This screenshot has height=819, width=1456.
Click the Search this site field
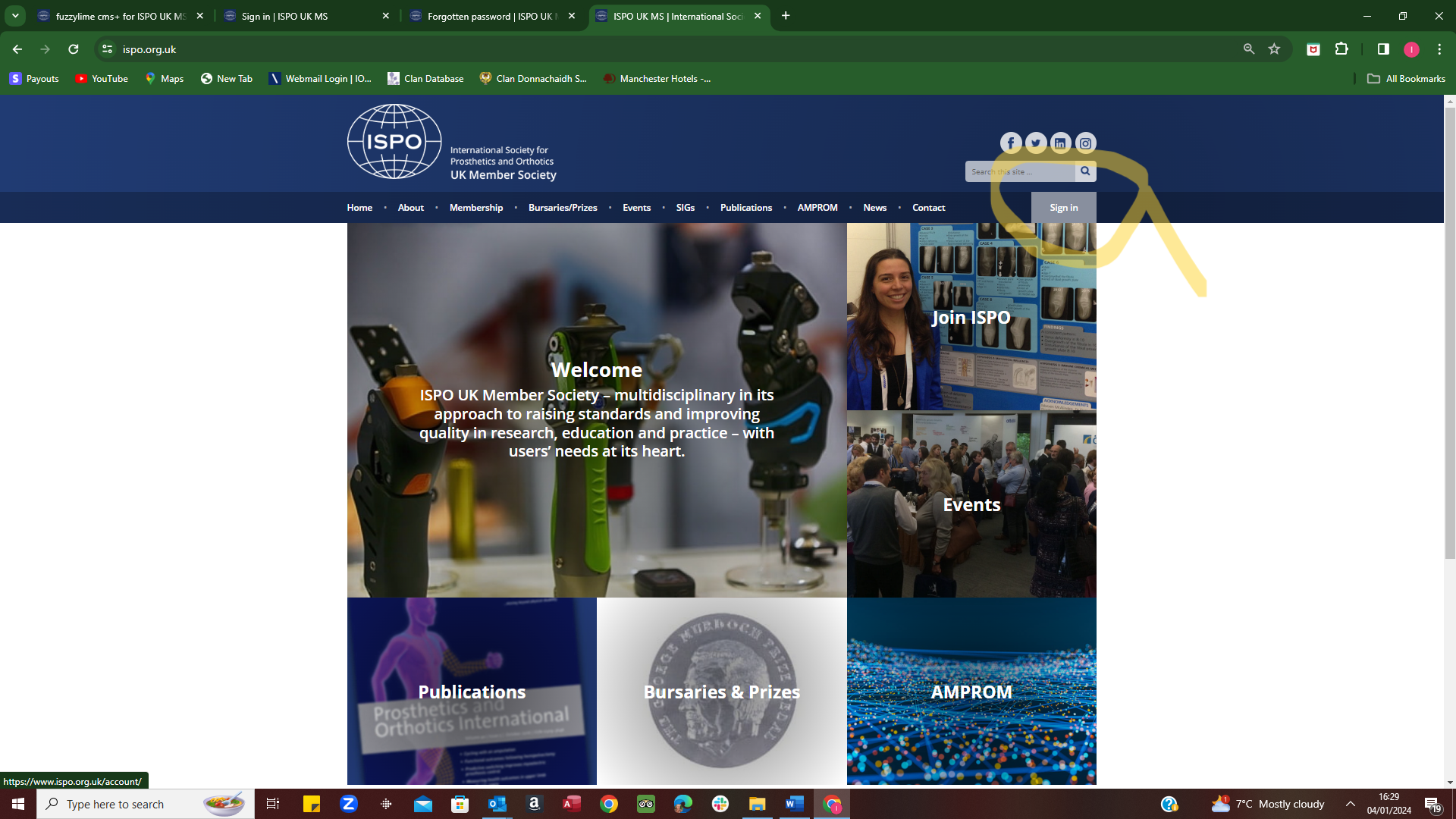[1019, 172]
